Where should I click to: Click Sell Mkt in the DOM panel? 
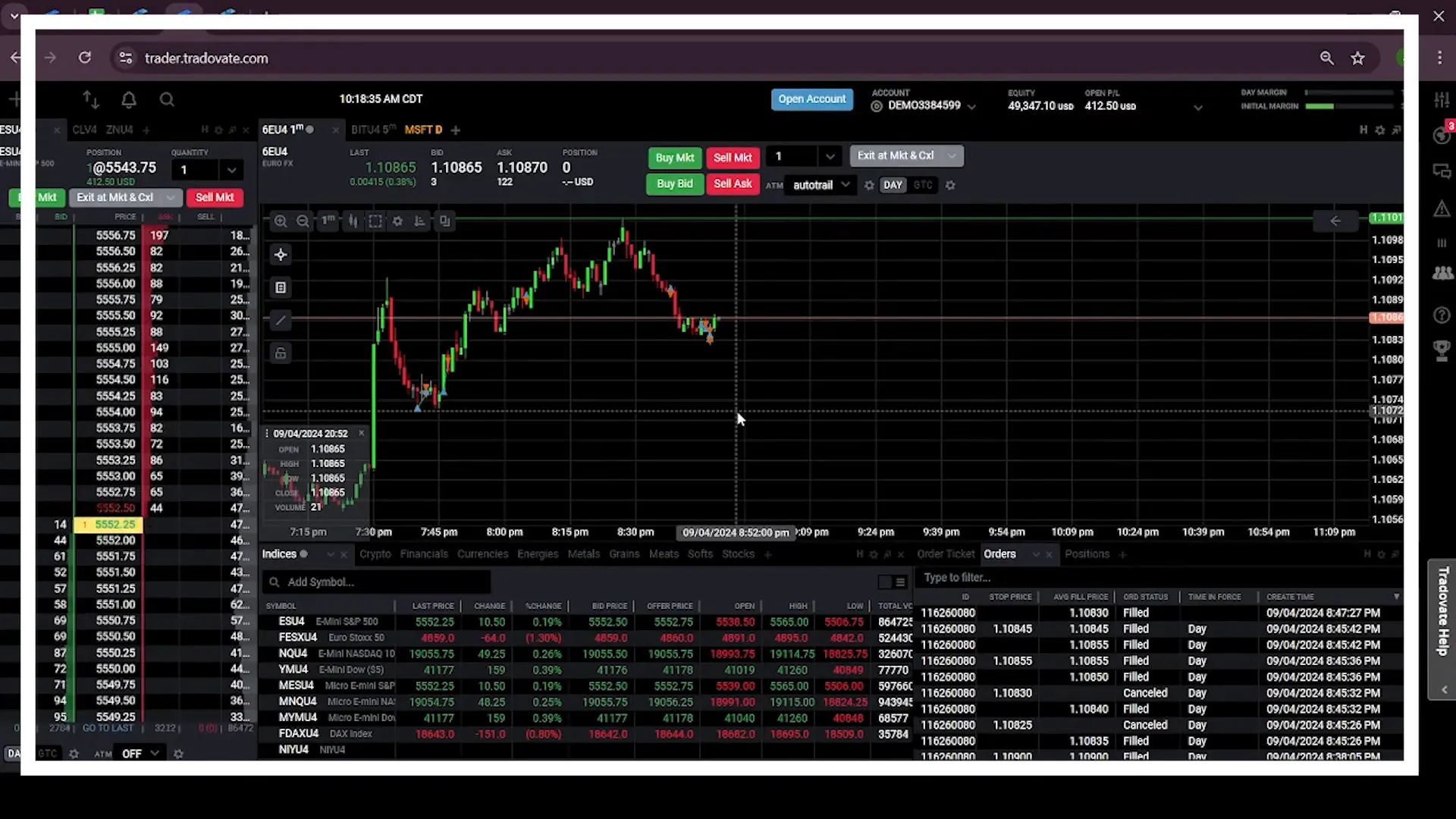point(215,197)
